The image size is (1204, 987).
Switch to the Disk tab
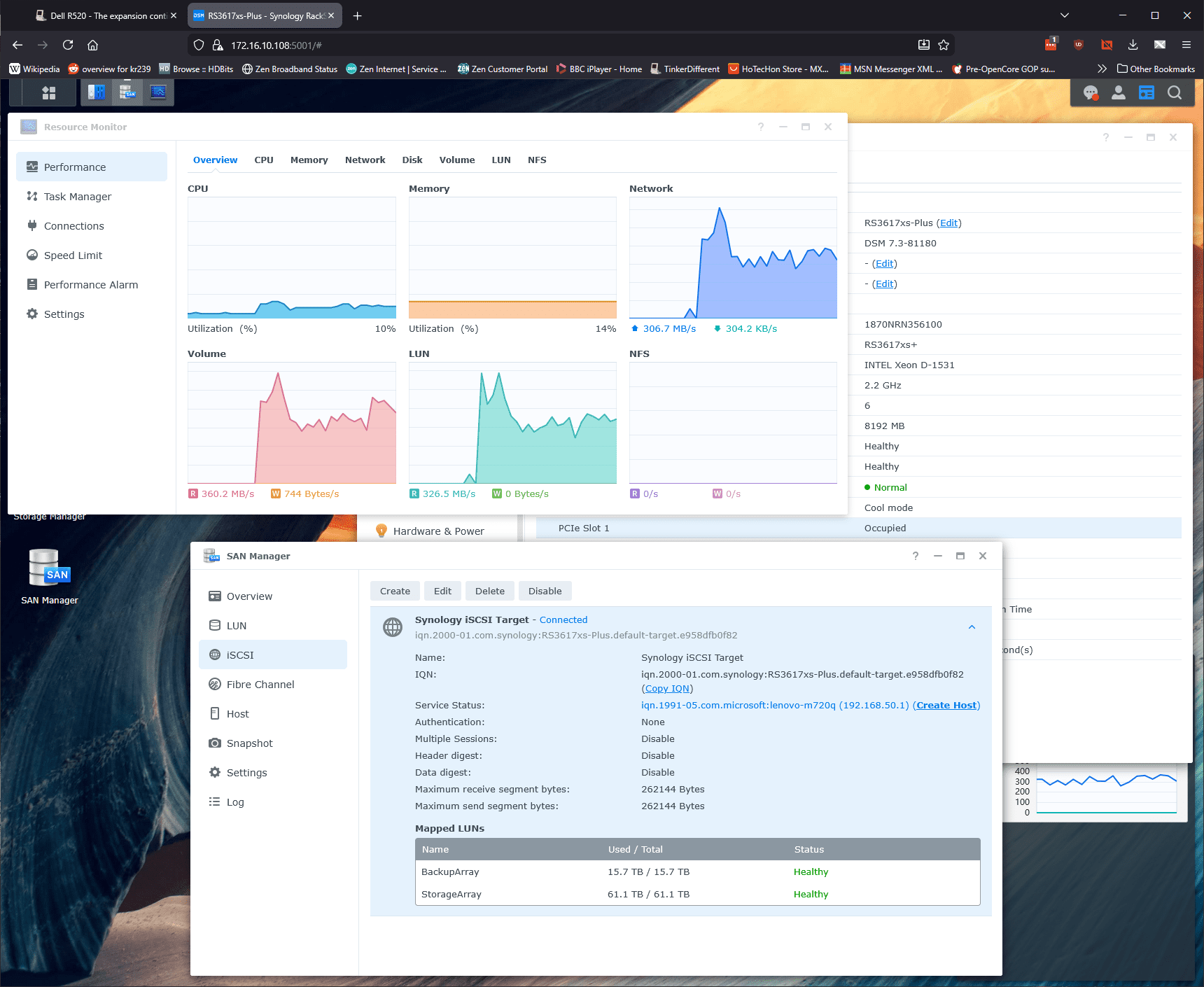412,160
